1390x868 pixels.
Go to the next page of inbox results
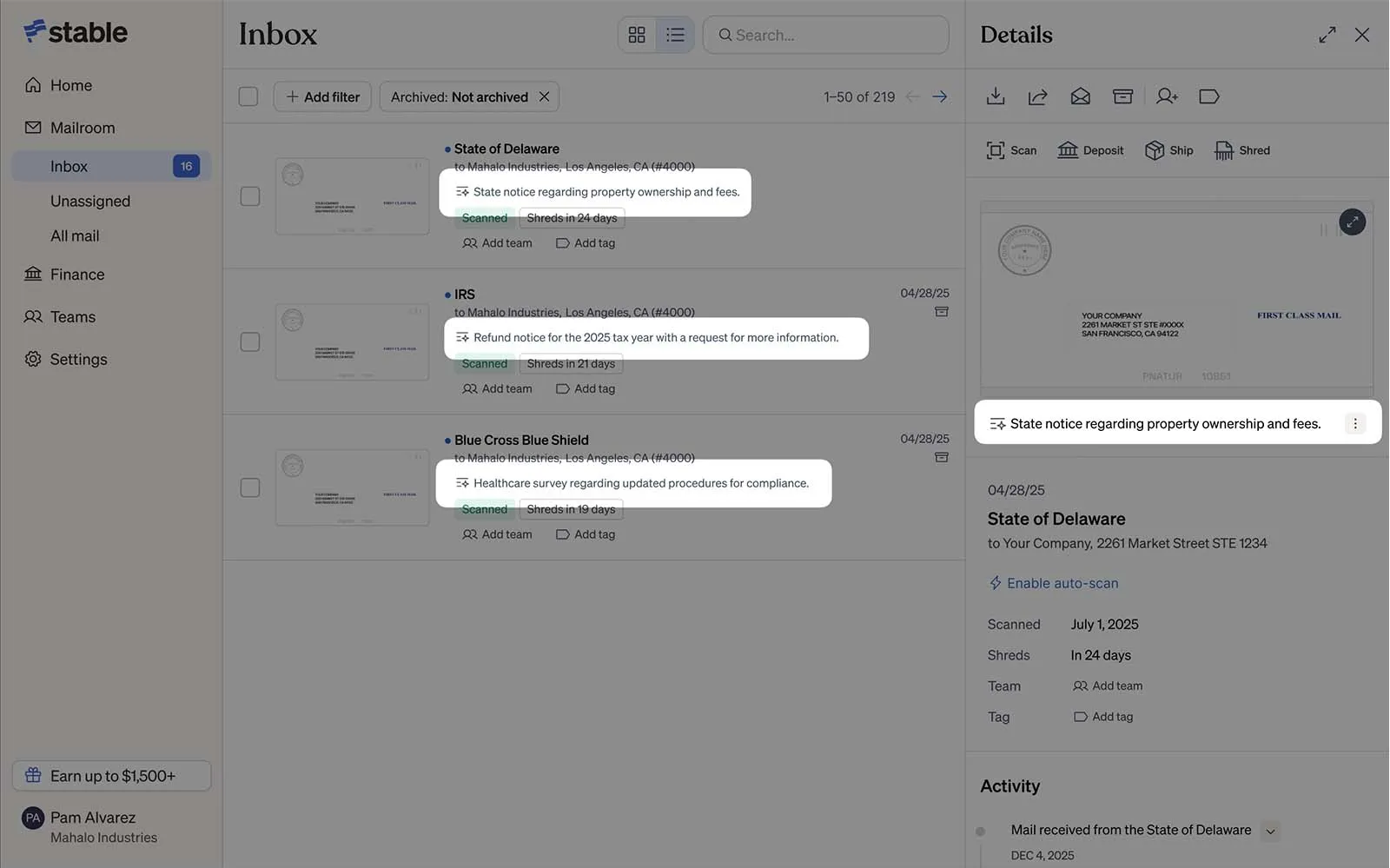pyautogui.click(x=939, y=96)
